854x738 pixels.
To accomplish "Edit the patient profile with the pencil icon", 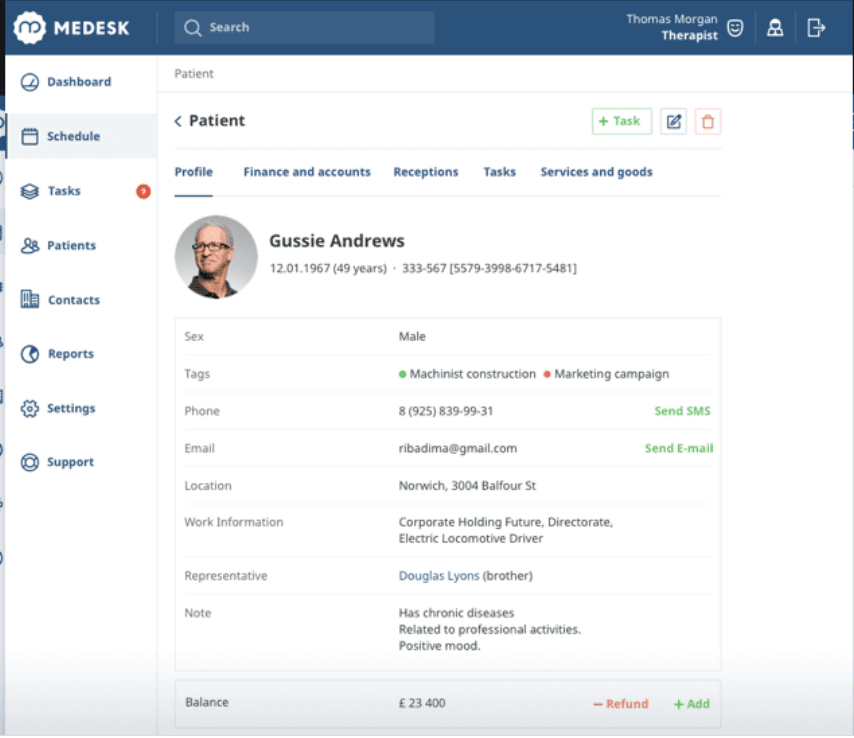I will click(673, 120).
